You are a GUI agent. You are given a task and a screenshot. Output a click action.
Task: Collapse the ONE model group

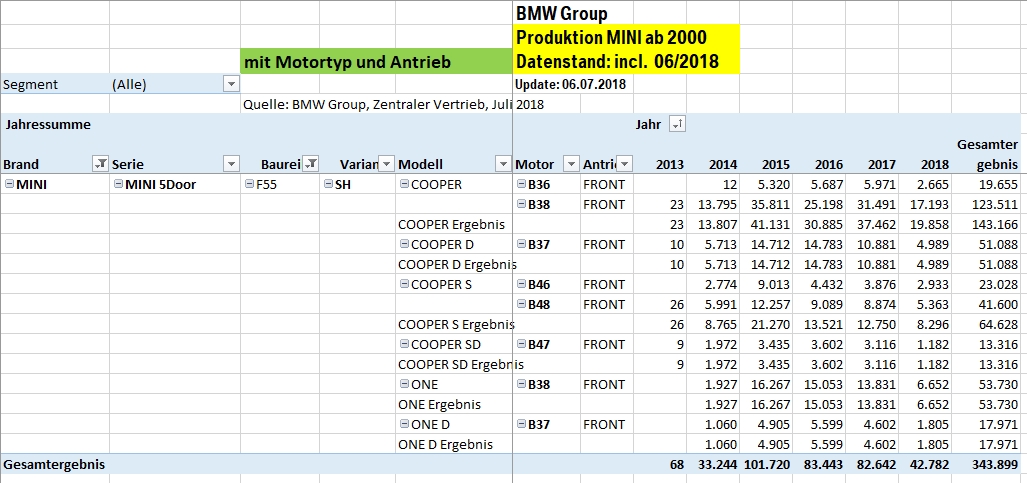tap(404, 384)
